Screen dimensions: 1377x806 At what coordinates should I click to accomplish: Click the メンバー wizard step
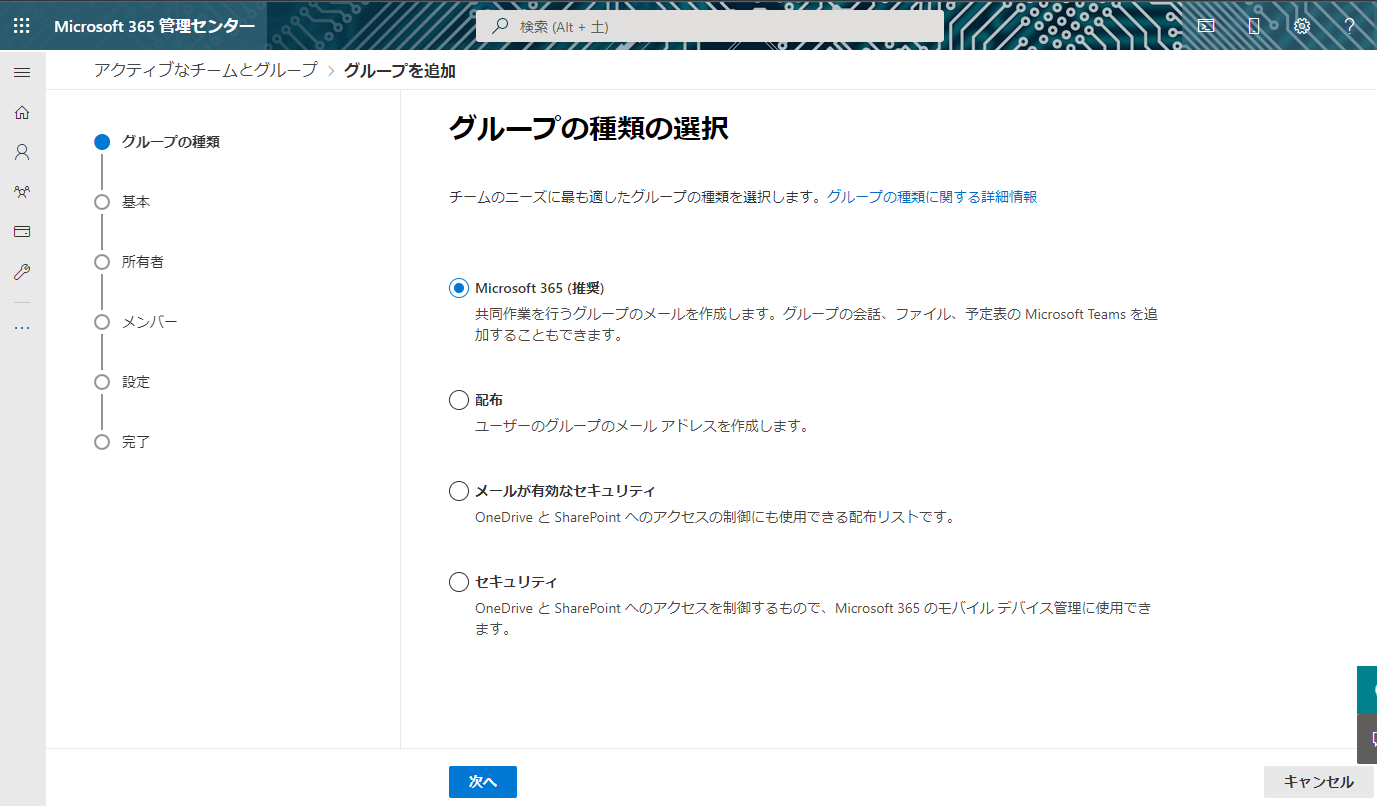pyautogui.click(x=136, y=322)
